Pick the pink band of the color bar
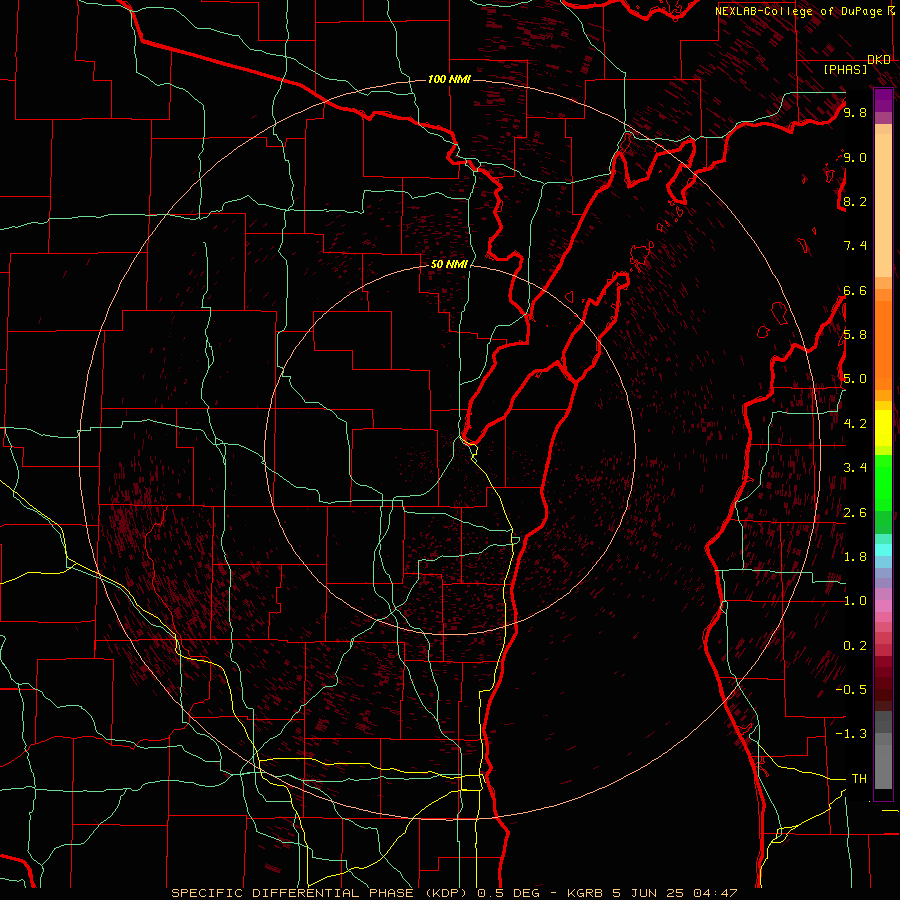The height and width of the screenshot is (900, 900). point(883,606)
